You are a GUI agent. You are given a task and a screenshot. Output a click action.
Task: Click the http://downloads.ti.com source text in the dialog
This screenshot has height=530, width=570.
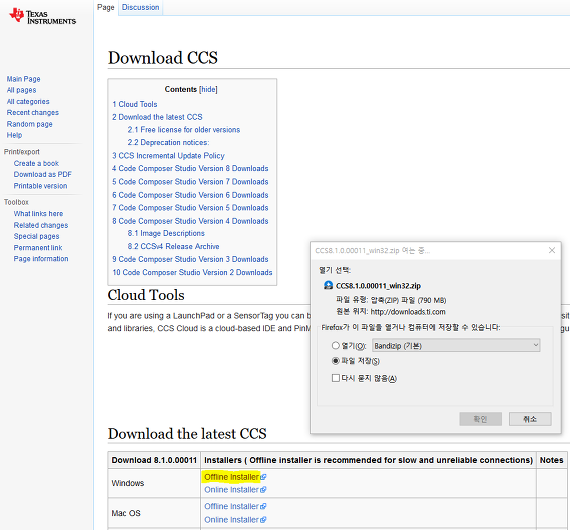(408, 312)
